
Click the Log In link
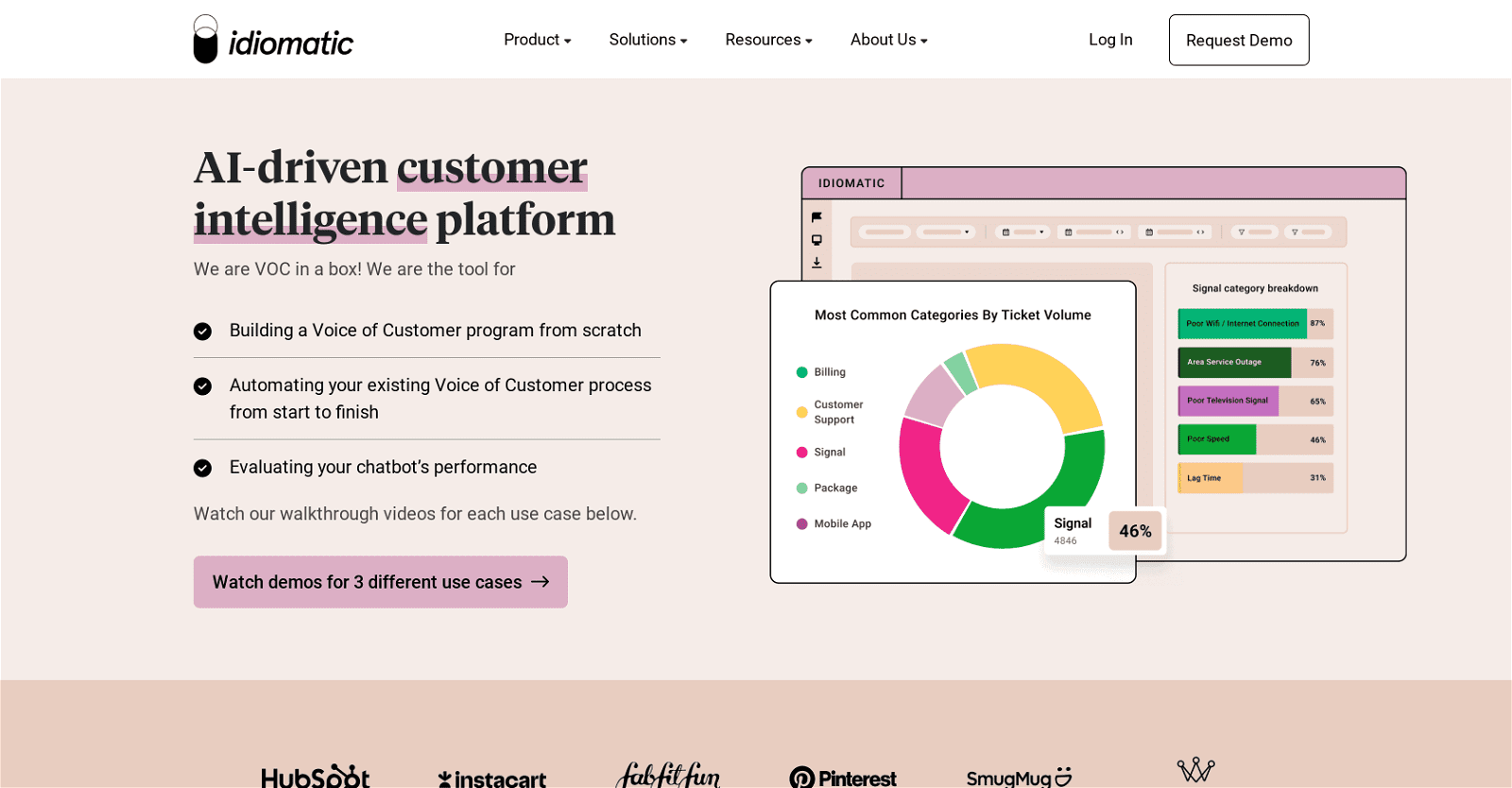1110,40
